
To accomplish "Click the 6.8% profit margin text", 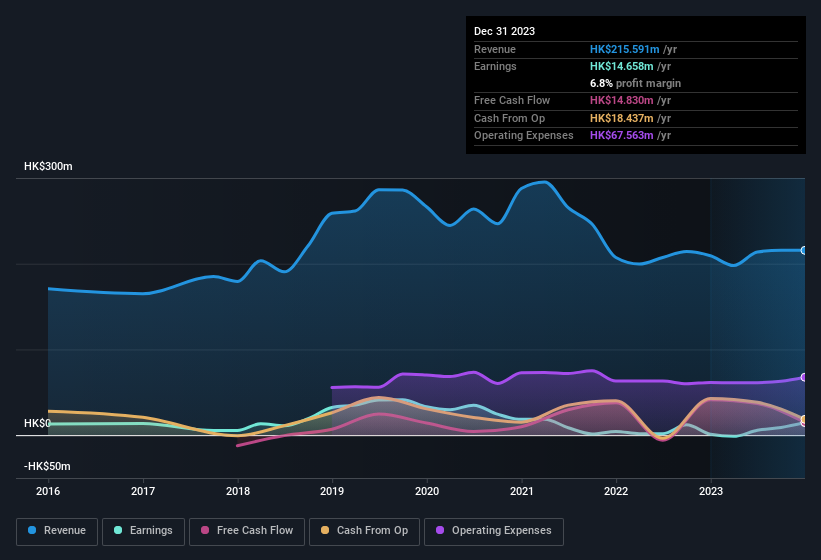I will [635, 83].
